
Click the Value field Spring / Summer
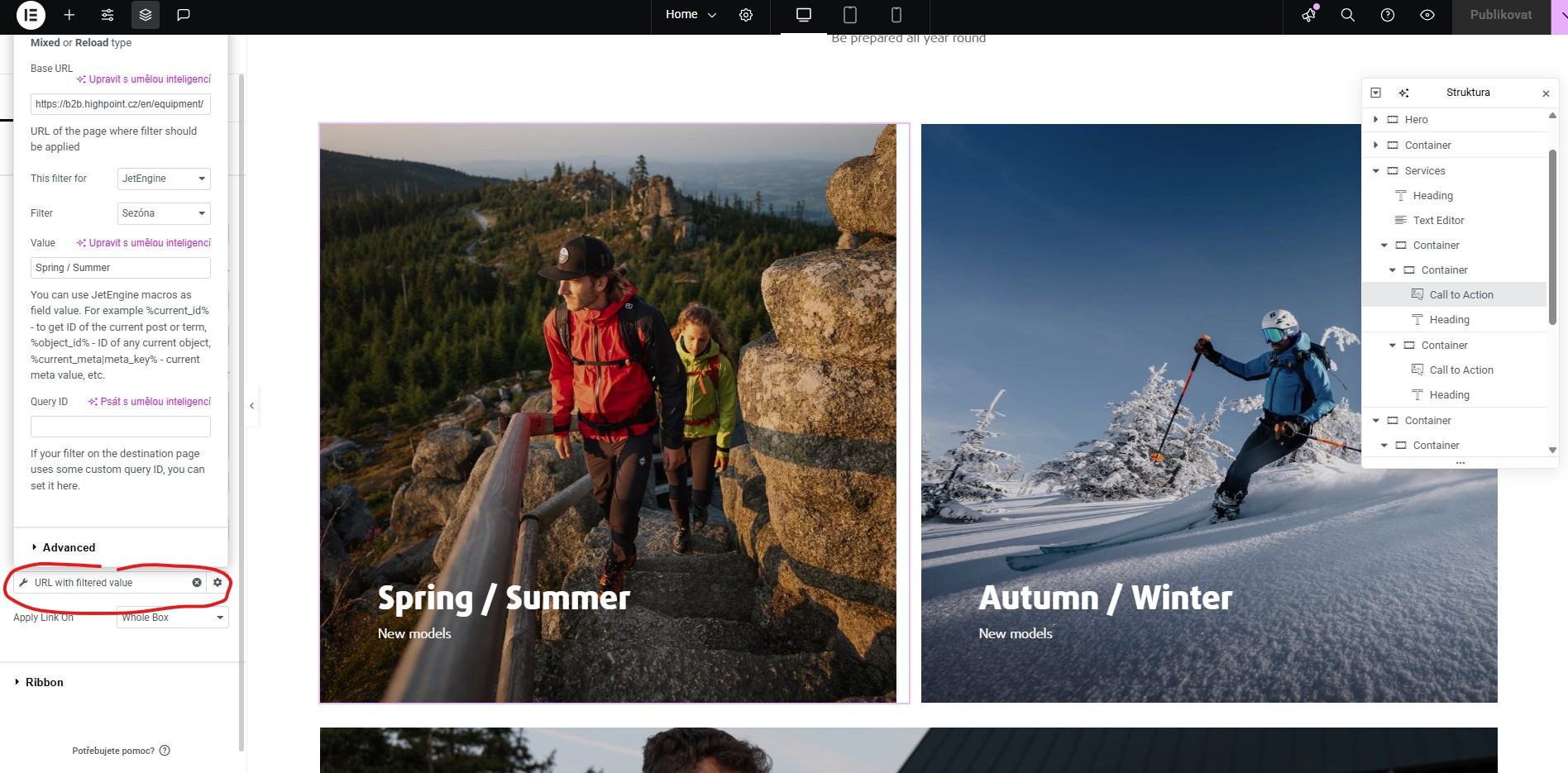point(121,268)
